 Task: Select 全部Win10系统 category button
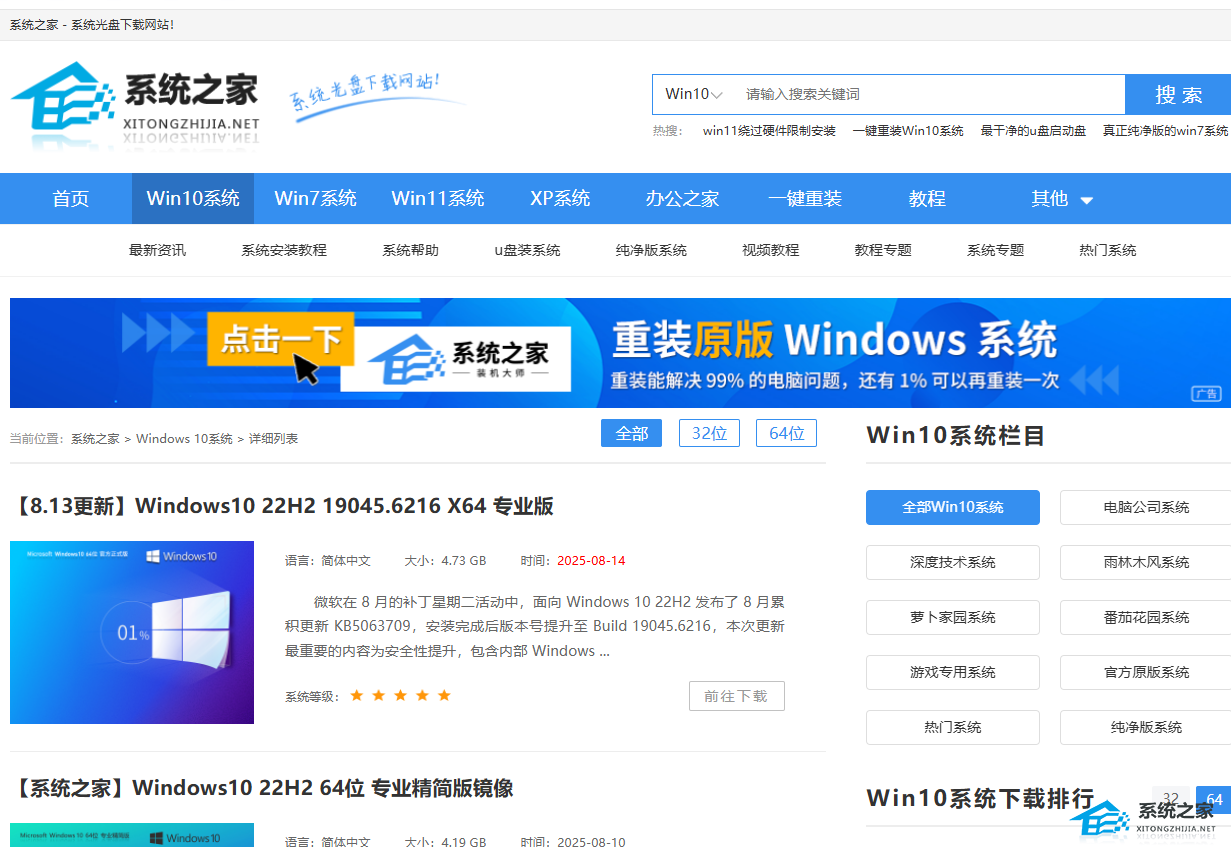pos(953,507)
